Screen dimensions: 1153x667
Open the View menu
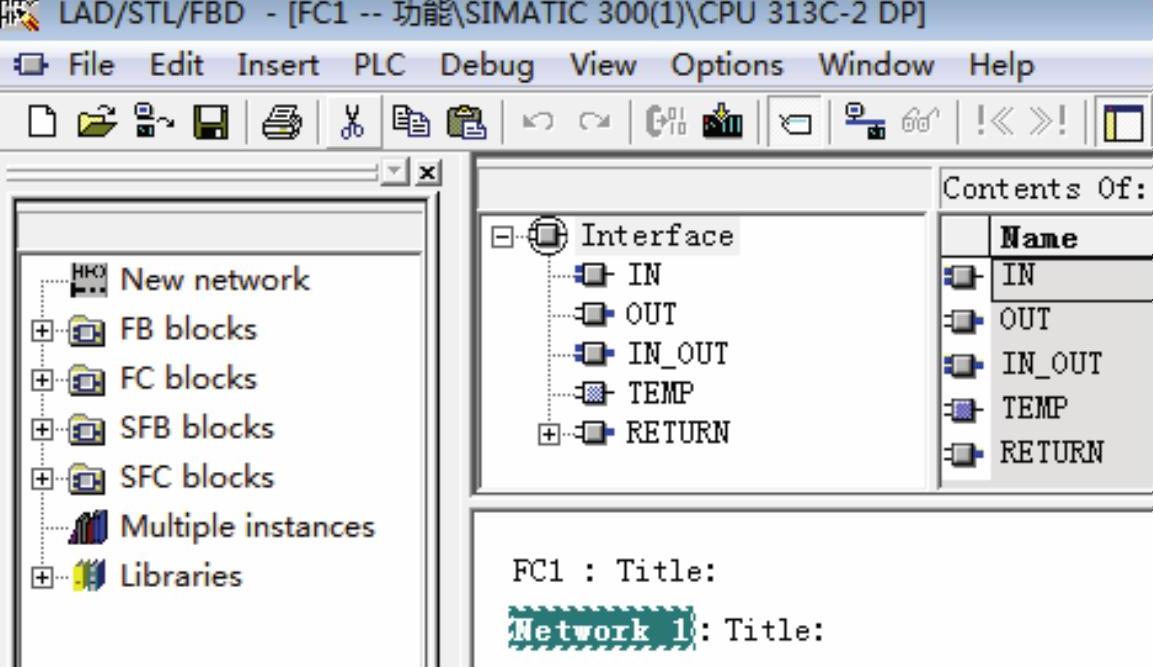pyautogui.click(x=603, y=65)
